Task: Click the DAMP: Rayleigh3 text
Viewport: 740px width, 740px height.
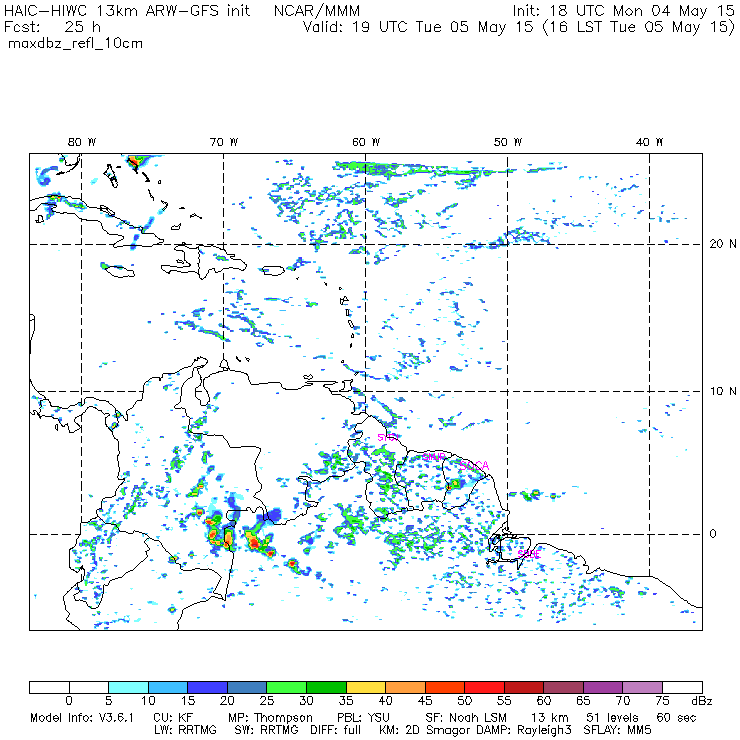Action: pos(523,730)
